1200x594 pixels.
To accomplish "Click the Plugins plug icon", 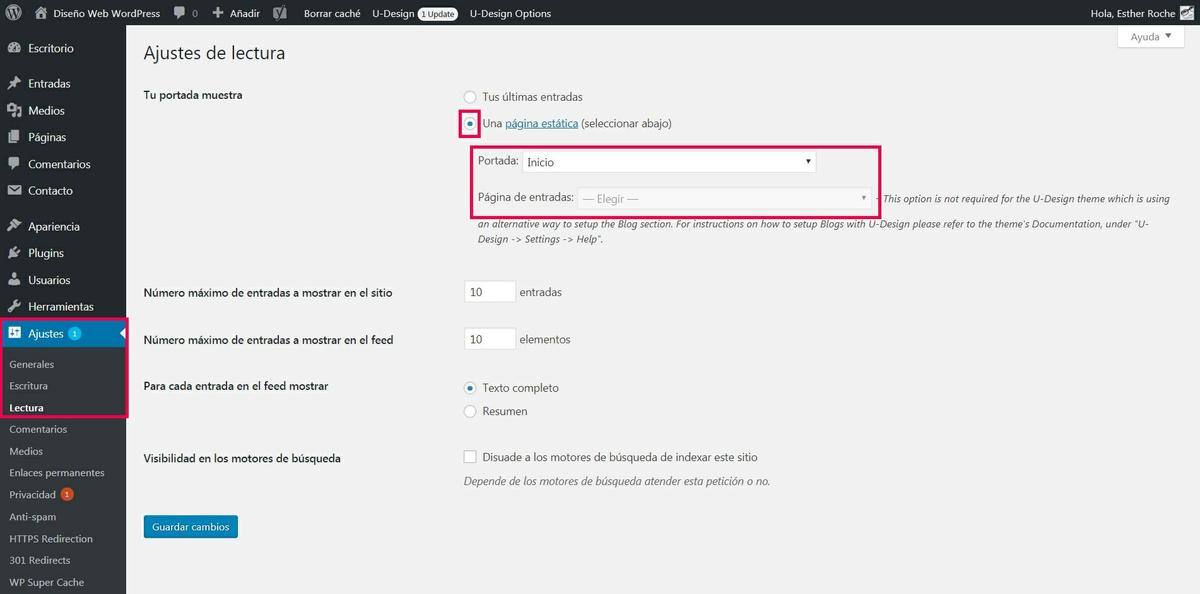I will coord(16,253).
